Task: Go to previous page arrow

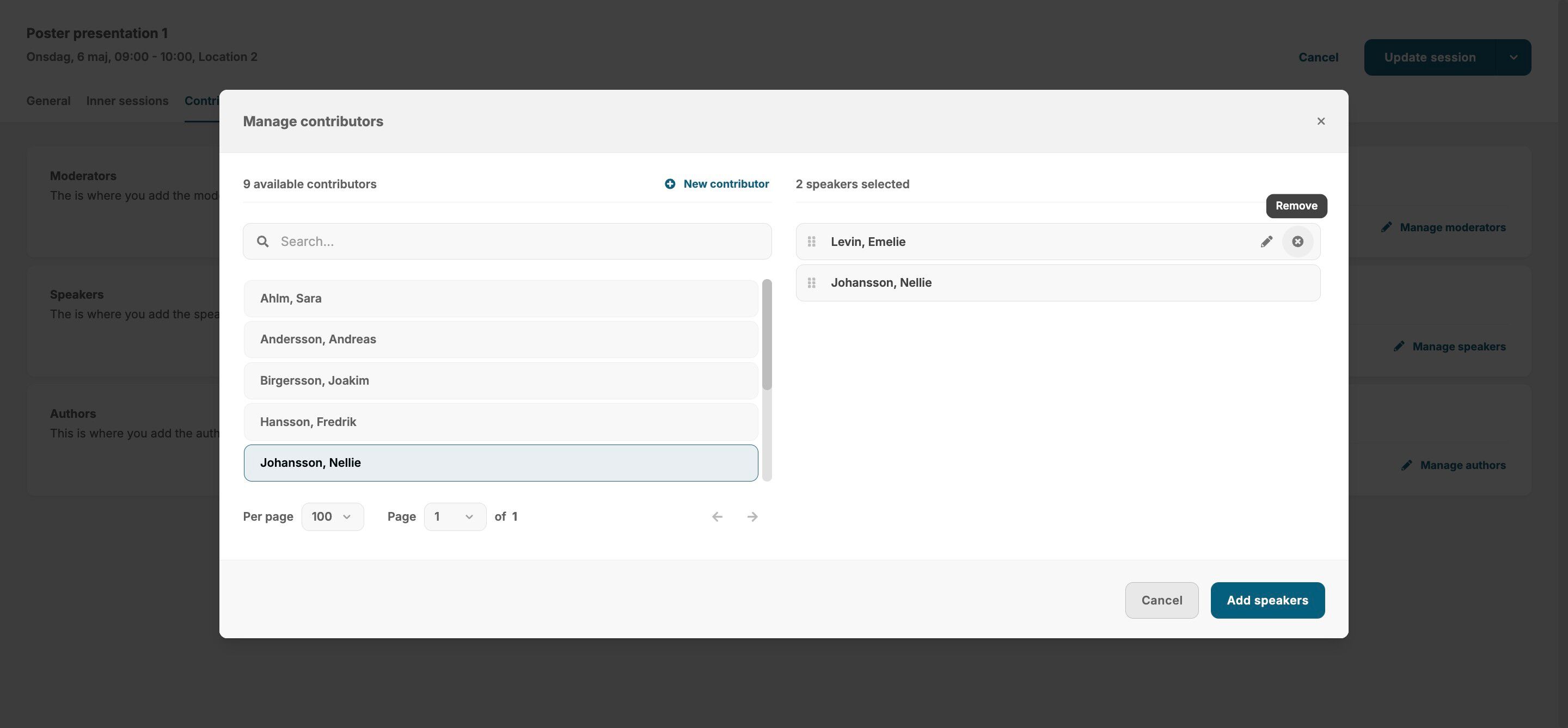Action: 717,516
